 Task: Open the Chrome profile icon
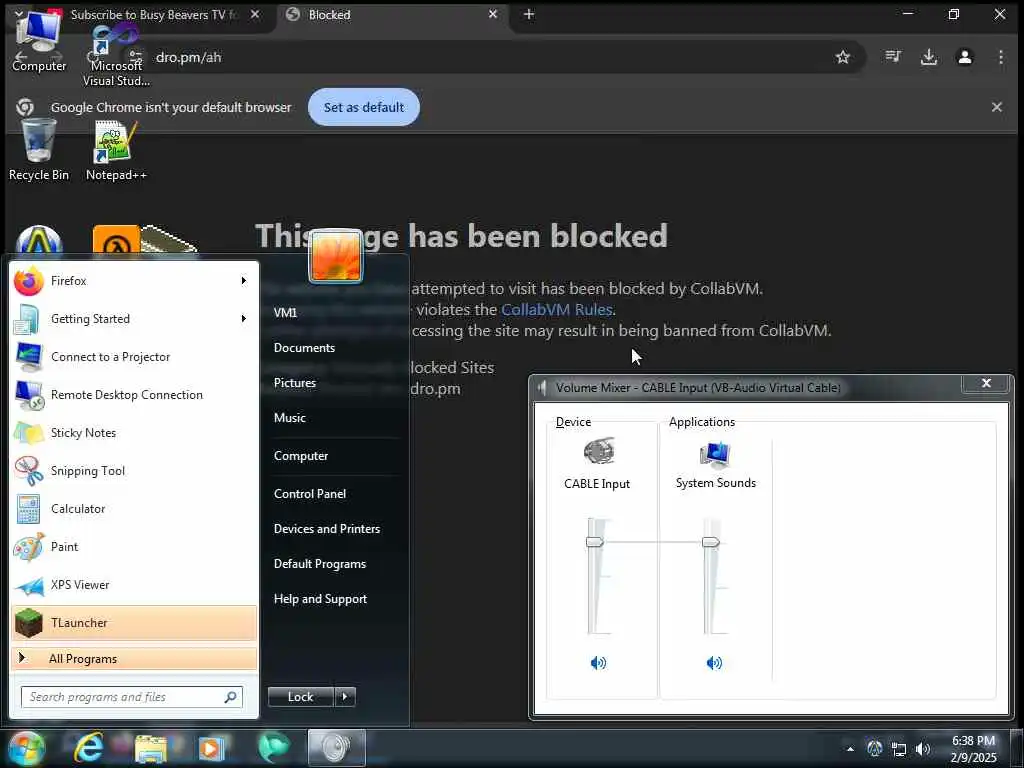(965, 57)
